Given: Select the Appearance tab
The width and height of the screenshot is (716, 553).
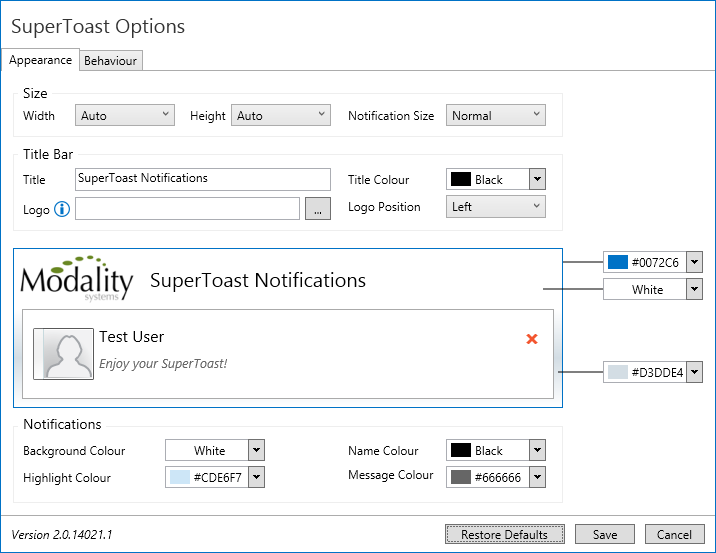Looking at the screenshot, I should click(40, 60).
